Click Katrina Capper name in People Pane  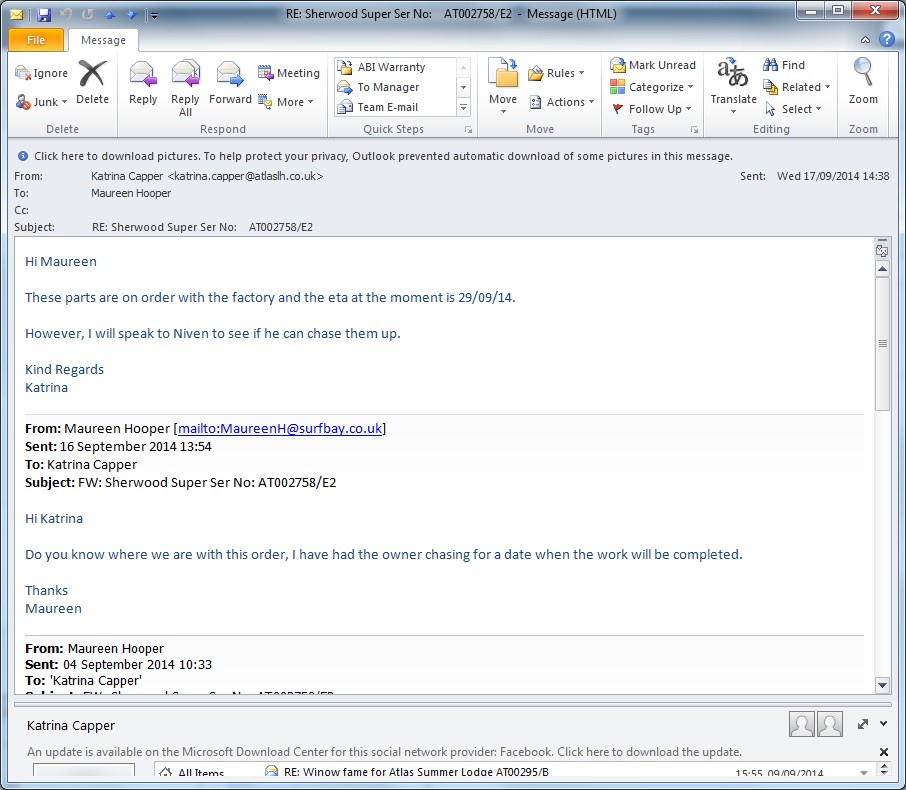coord(71,725)
